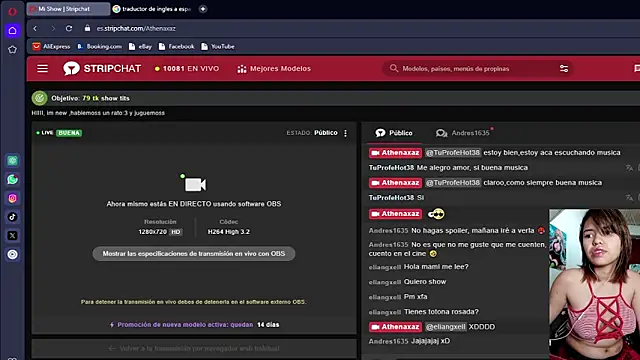
Task: Click Mostrar las especificaciones de transmisión OBS button
Action: [194, 253]
